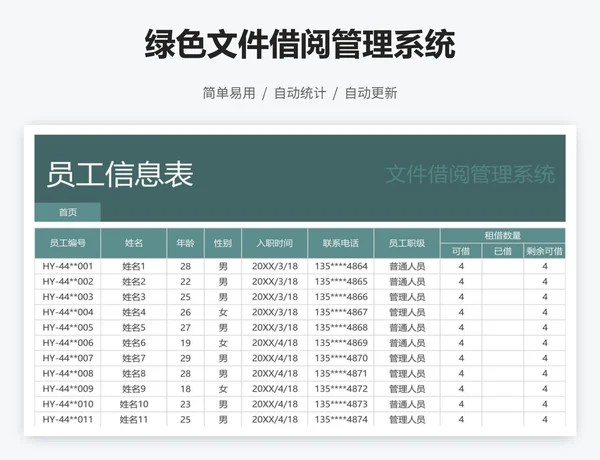Click hire date cell in 姓名6 row

(x=274, y=343)
